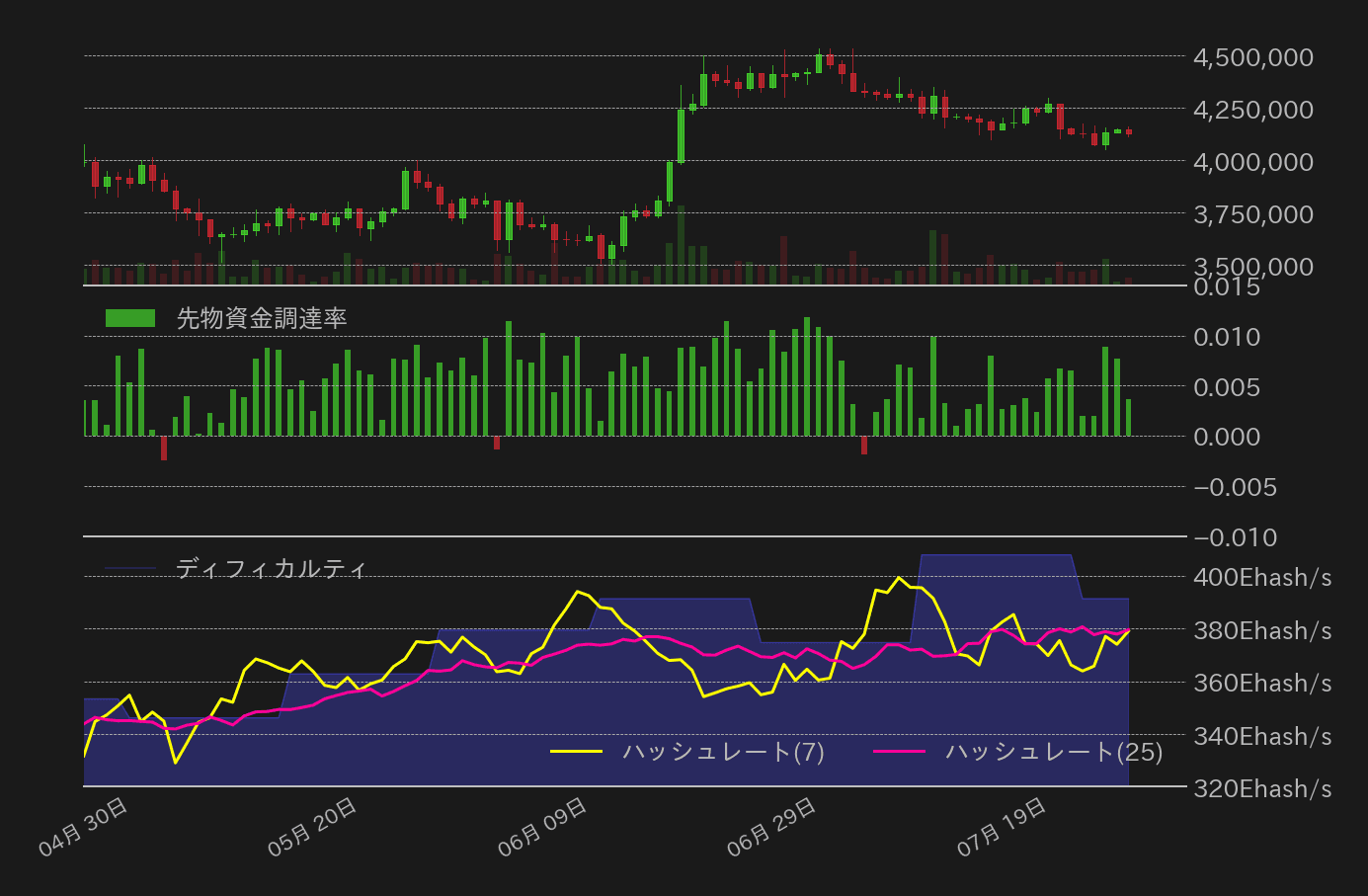Select the 06月 29日 date label
Image resolution: width=1368 pixels, height=896 pixels.
pos(772,828)
